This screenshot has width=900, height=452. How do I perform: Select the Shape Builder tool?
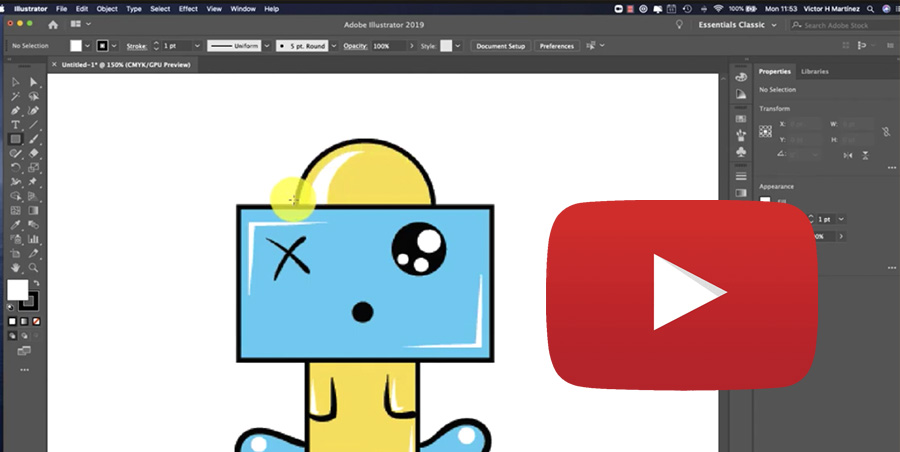click(x=15, y=196)
